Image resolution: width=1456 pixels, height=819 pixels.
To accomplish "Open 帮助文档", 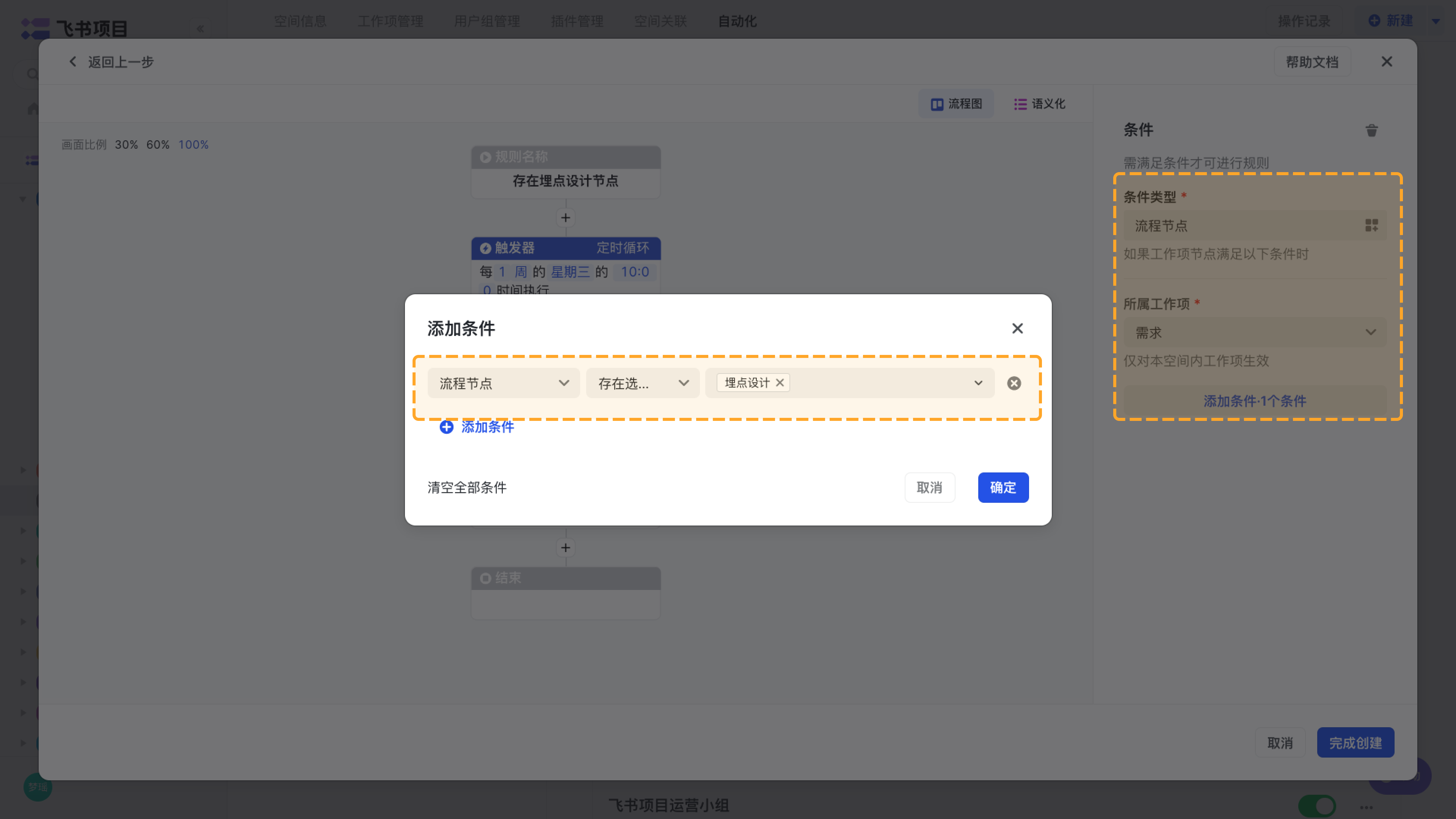I will [1312, 61].
